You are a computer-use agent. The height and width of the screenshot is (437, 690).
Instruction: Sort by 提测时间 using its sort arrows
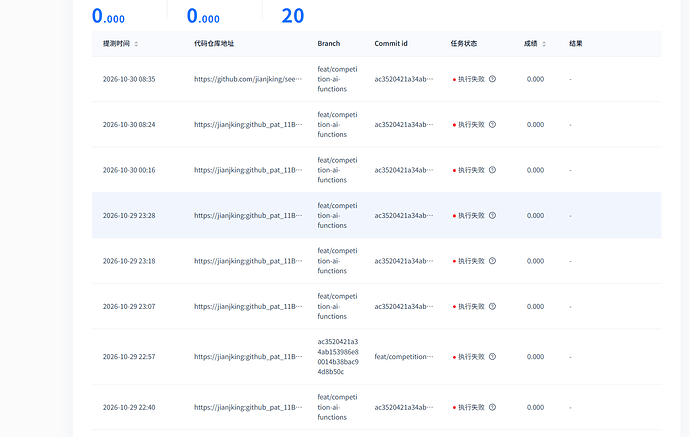pyautogui.click(x=136, y=44)
